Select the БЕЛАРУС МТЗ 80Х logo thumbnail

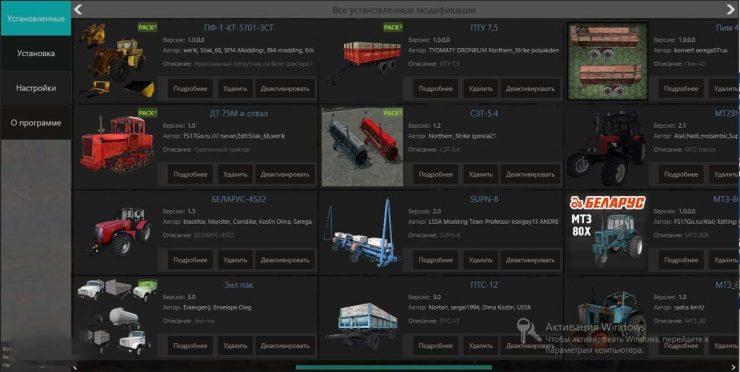[x=607, y=232]
